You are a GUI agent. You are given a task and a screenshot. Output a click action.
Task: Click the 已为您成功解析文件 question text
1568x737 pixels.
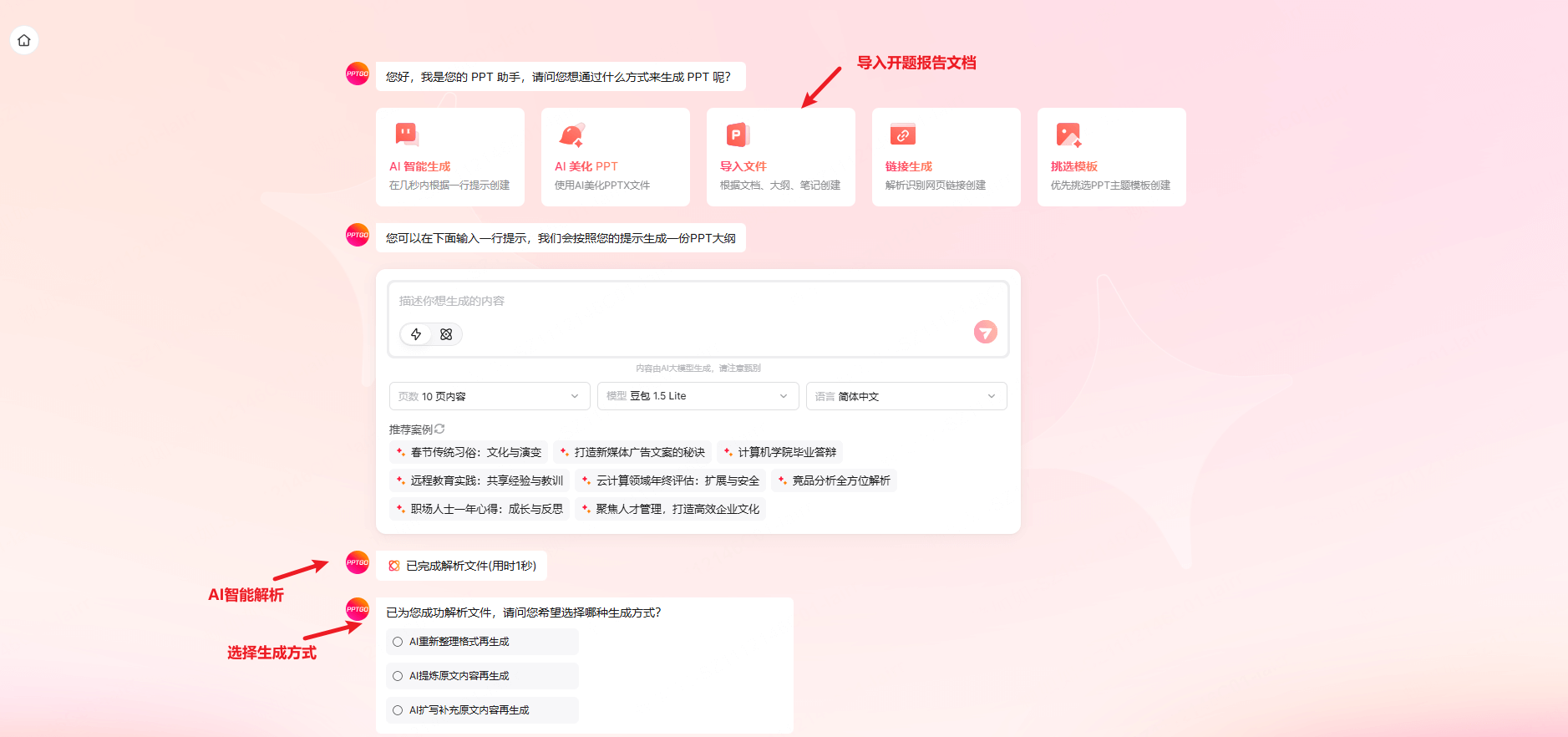point(524,612)
